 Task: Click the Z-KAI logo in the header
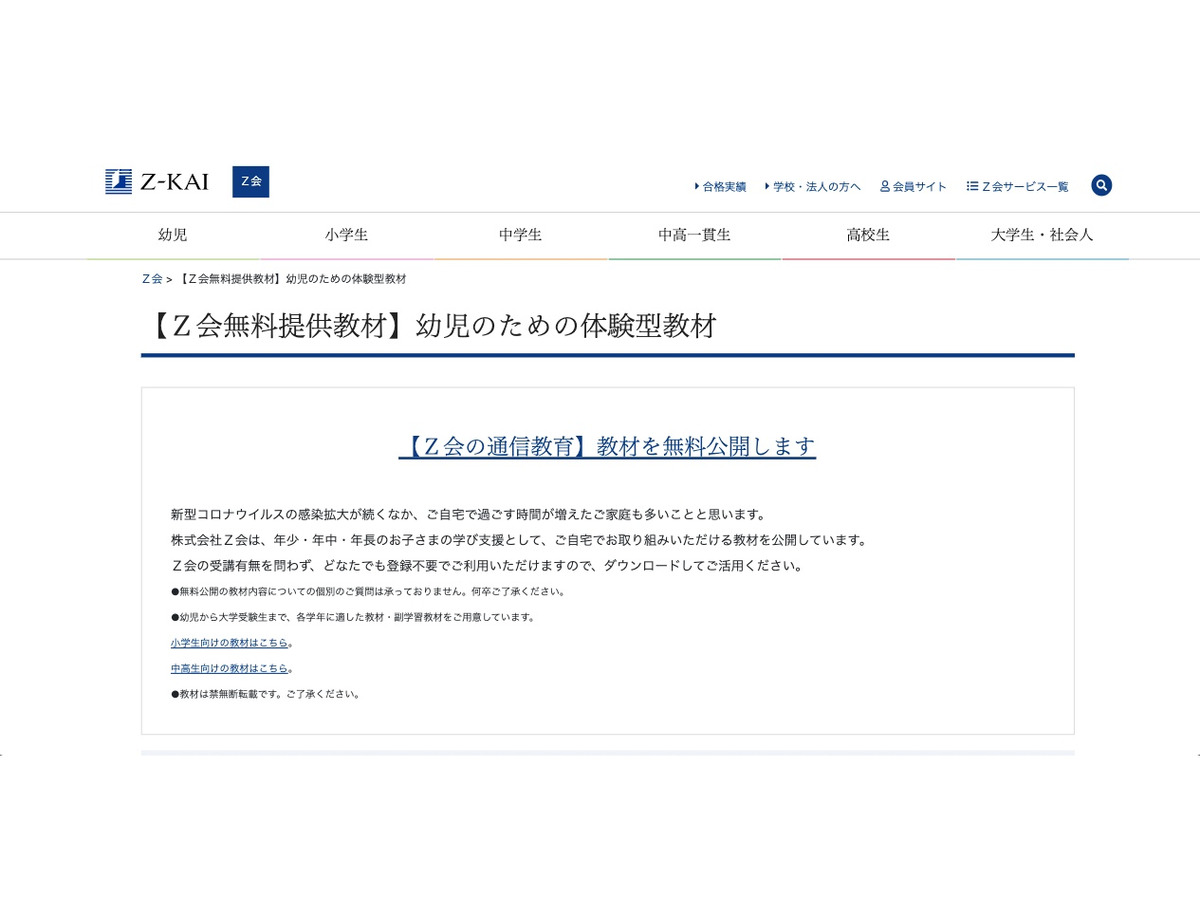point(158,182)
